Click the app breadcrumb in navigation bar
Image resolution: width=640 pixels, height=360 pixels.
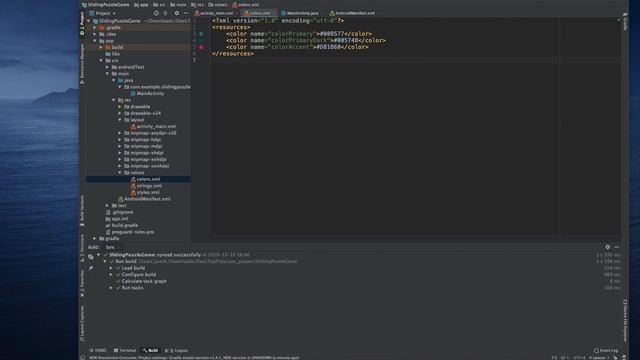[141, 4]
